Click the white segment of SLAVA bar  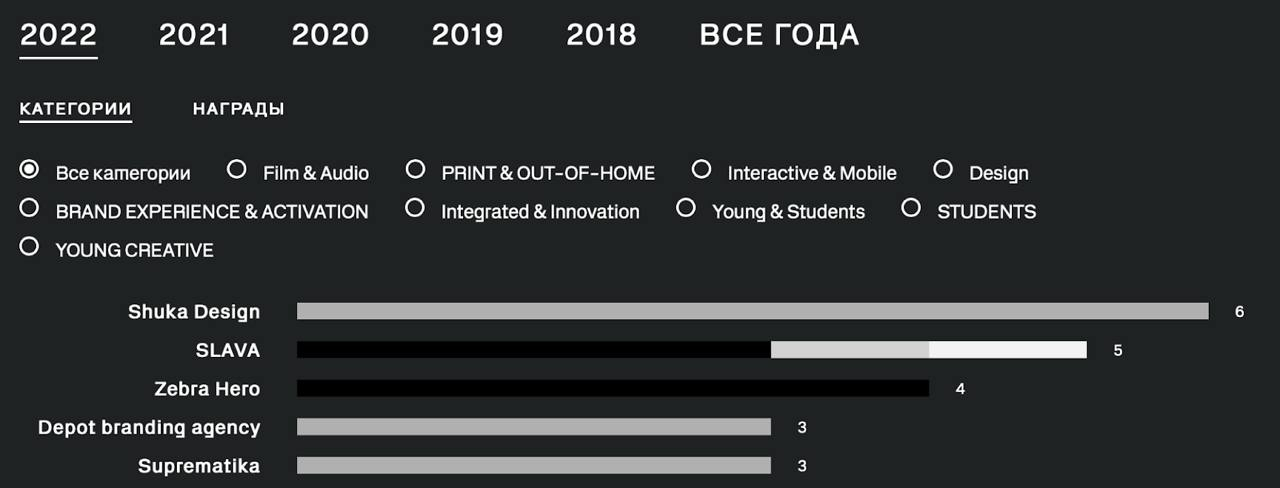[x=1007, y=350]
